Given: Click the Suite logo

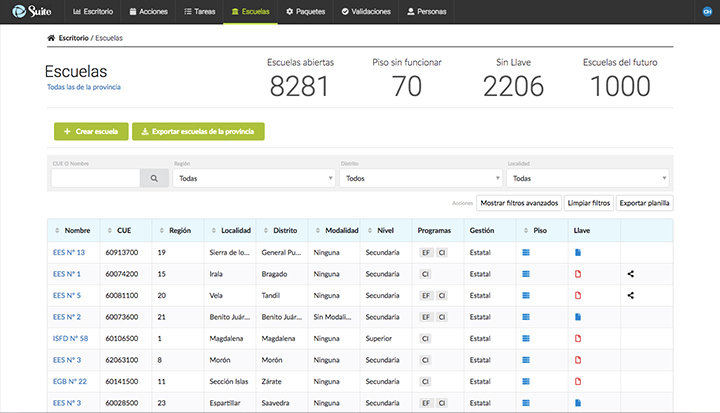Looking at the screenshot, I should pyautogui.click(x=30, y=12).
